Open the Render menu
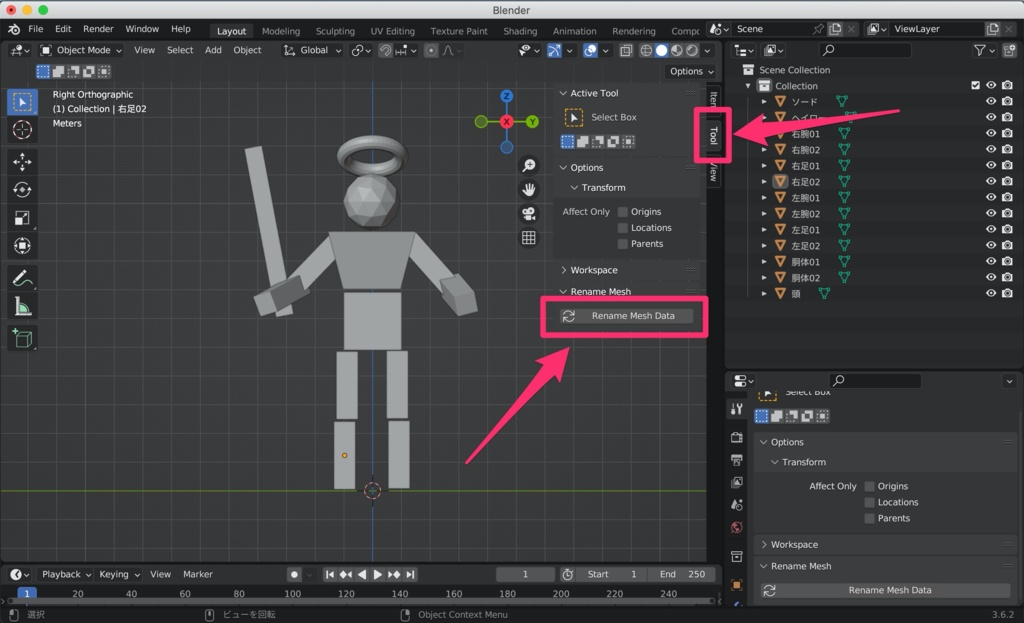 98,29
